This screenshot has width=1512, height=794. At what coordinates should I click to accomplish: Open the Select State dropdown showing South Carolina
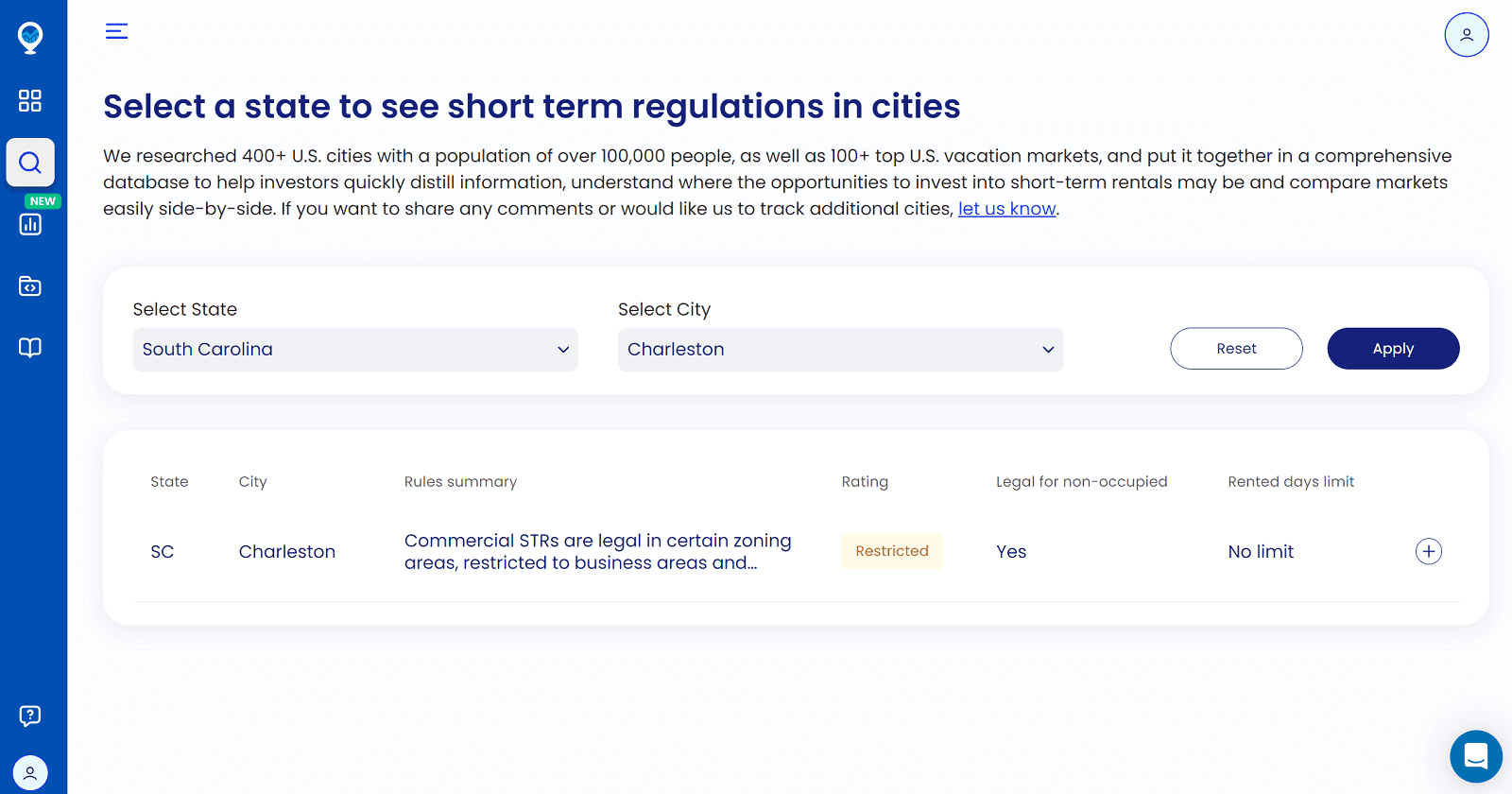354,350
